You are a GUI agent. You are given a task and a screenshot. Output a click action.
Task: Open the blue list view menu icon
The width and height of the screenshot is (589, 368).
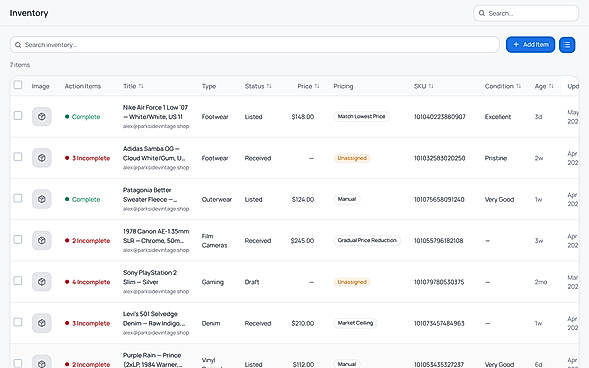(567, 45)
